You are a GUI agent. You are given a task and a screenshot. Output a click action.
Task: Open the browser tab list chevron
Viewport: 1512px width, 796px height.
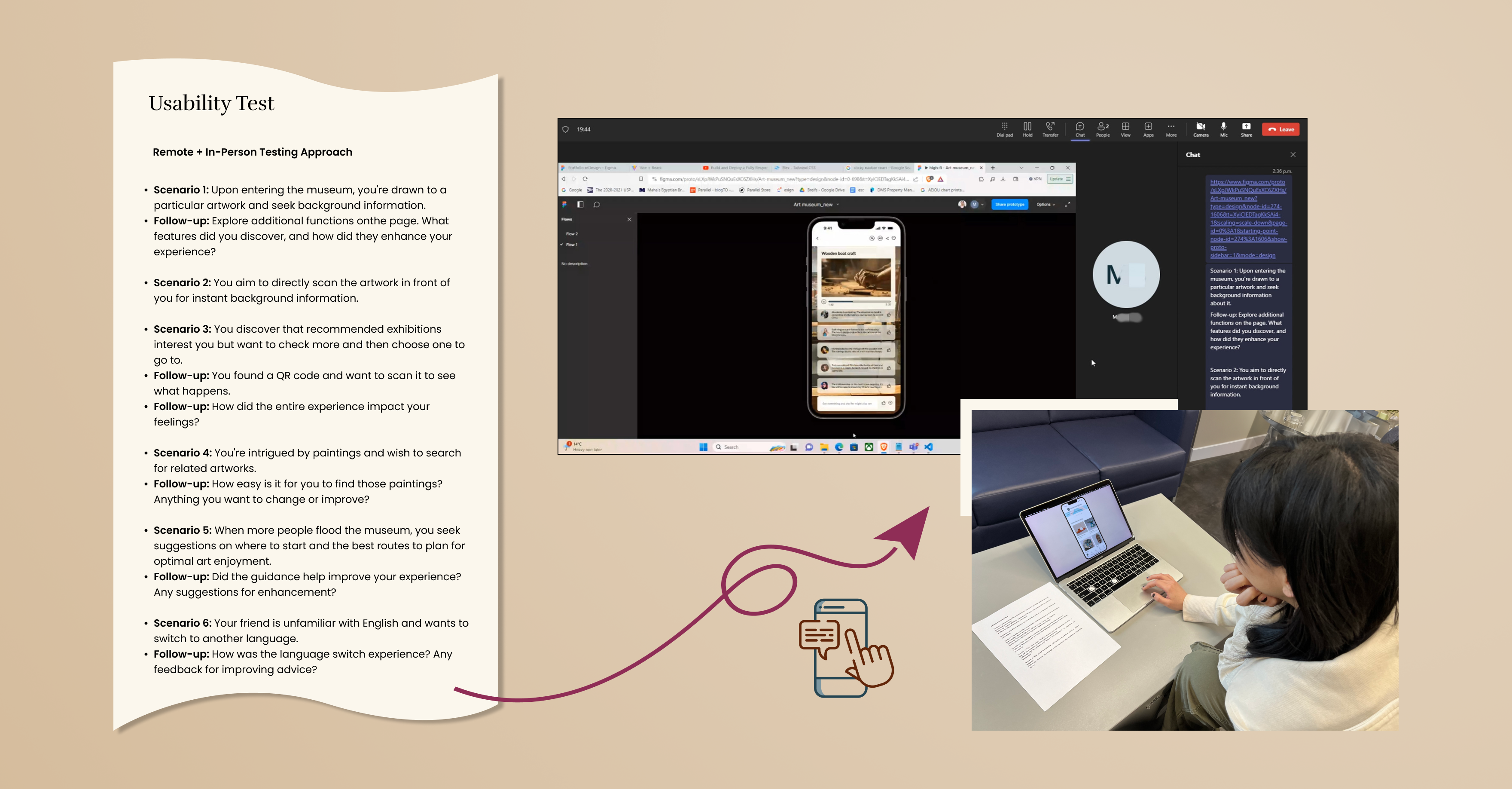point(1021,168)
